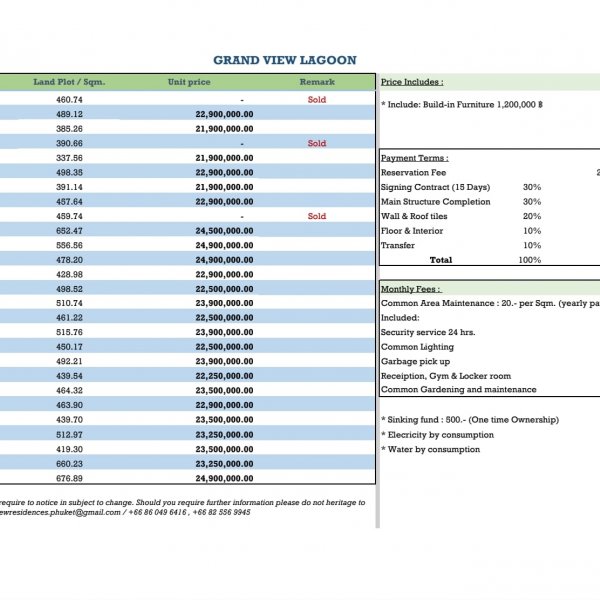Click the Monthly Fees heading
600x600 pixels.
point(411,289)
